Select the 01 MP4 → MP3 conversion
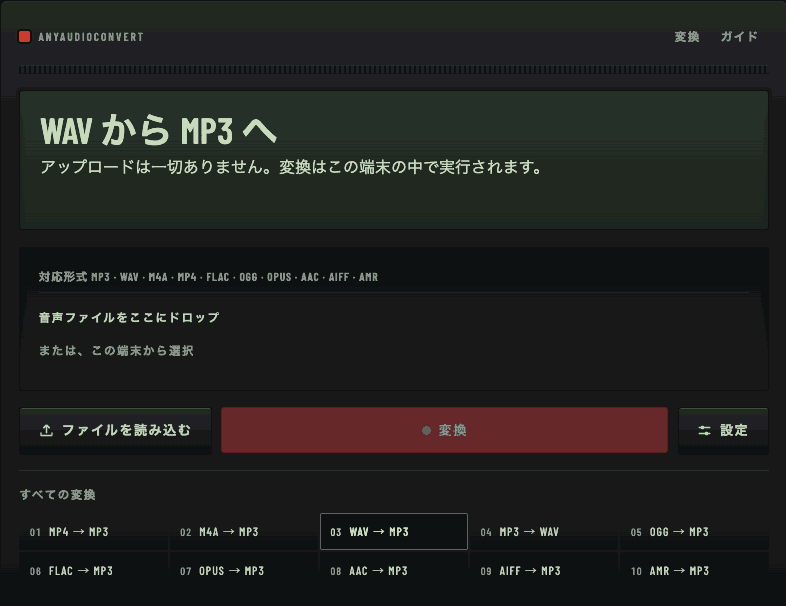The width and height of the screenshot is (786, 606). 94,532
